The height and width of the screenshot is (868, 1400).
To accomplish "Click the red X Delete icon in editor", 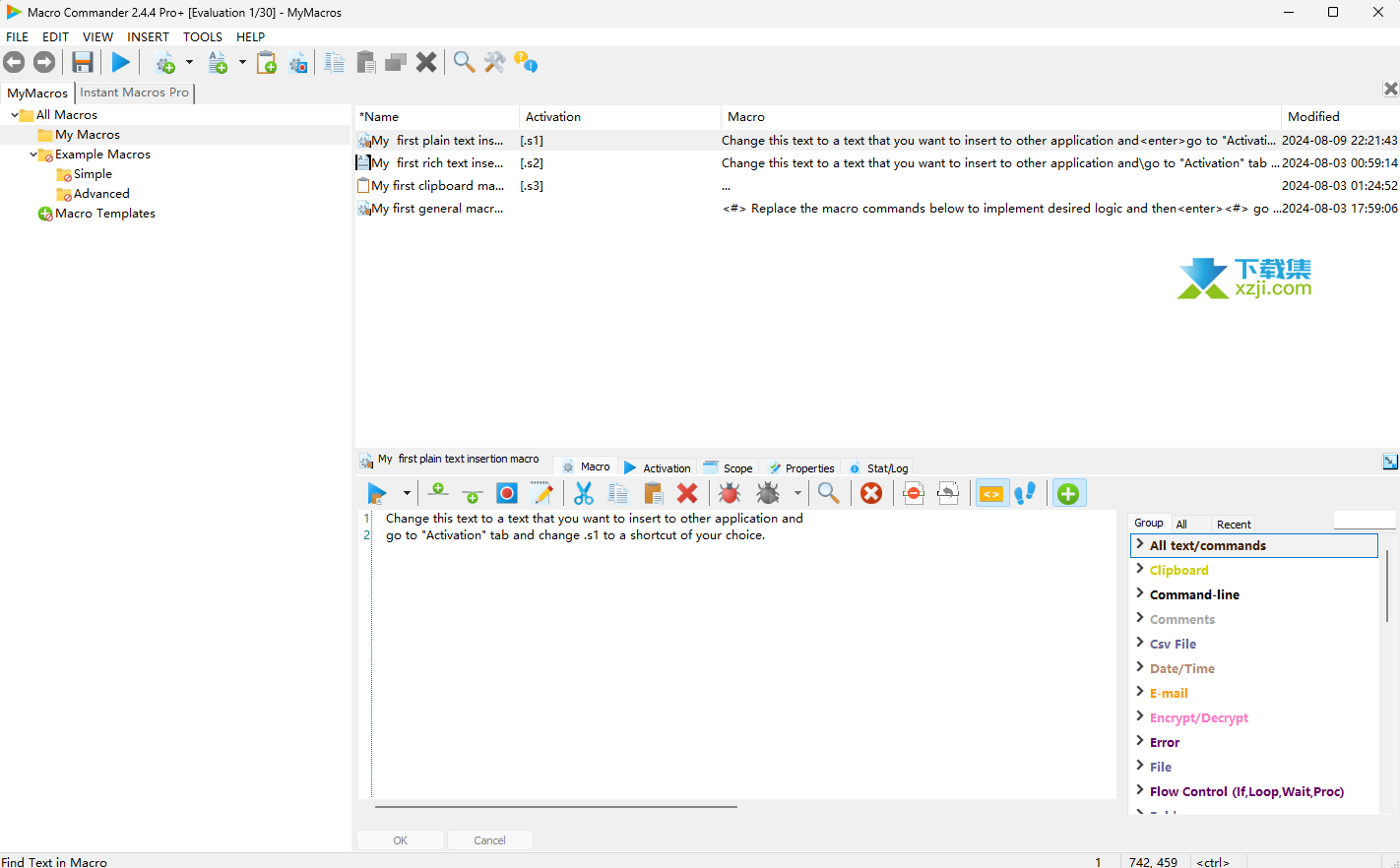I will [687, 493].
